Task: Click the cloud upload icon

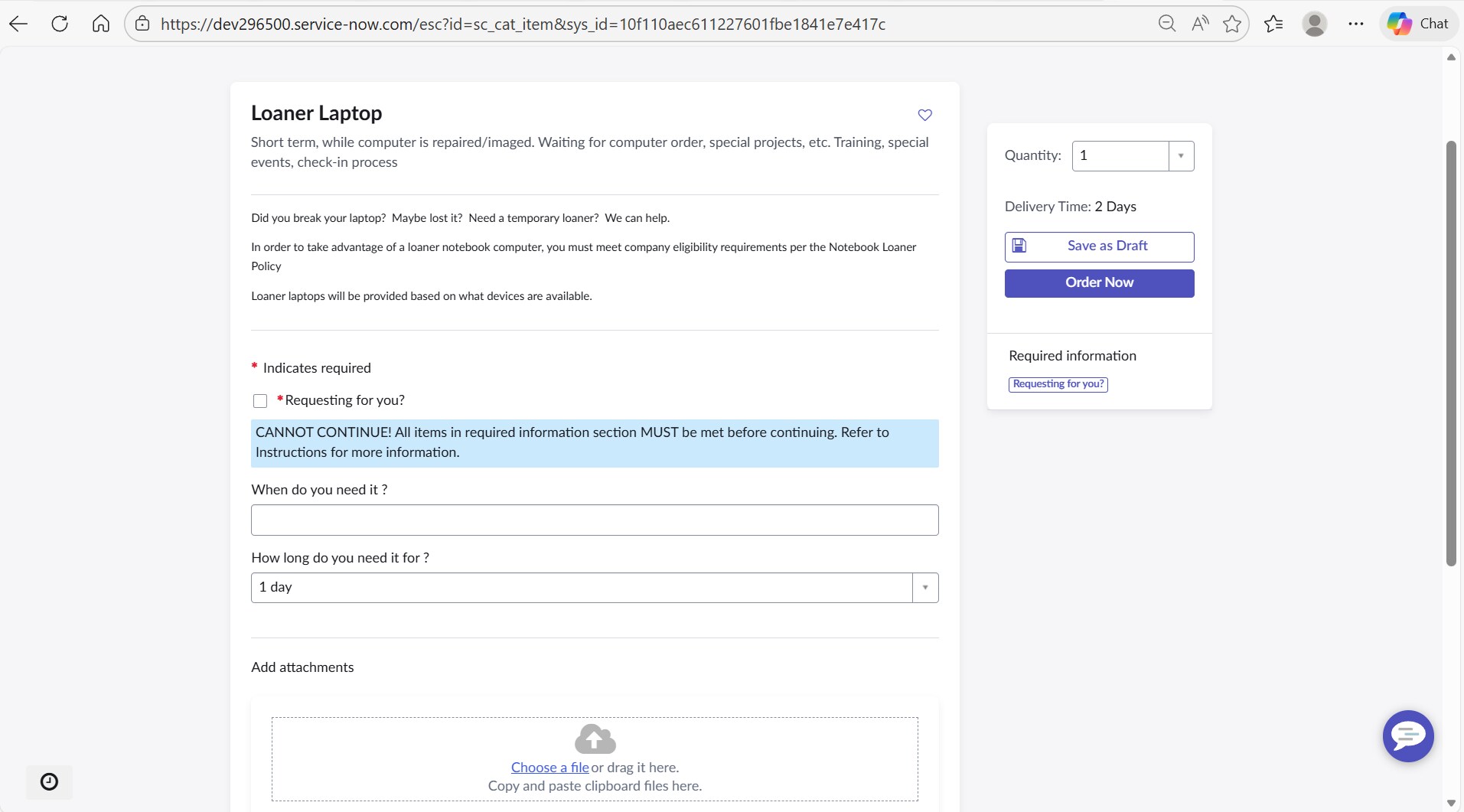Action: (x=595, y=739)
